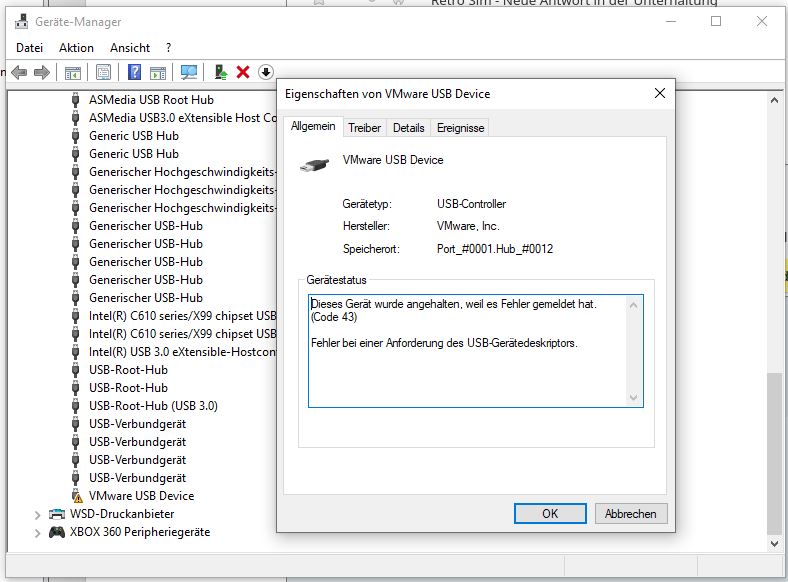Click the blue Help question mark icon

(x=134, y=72)
